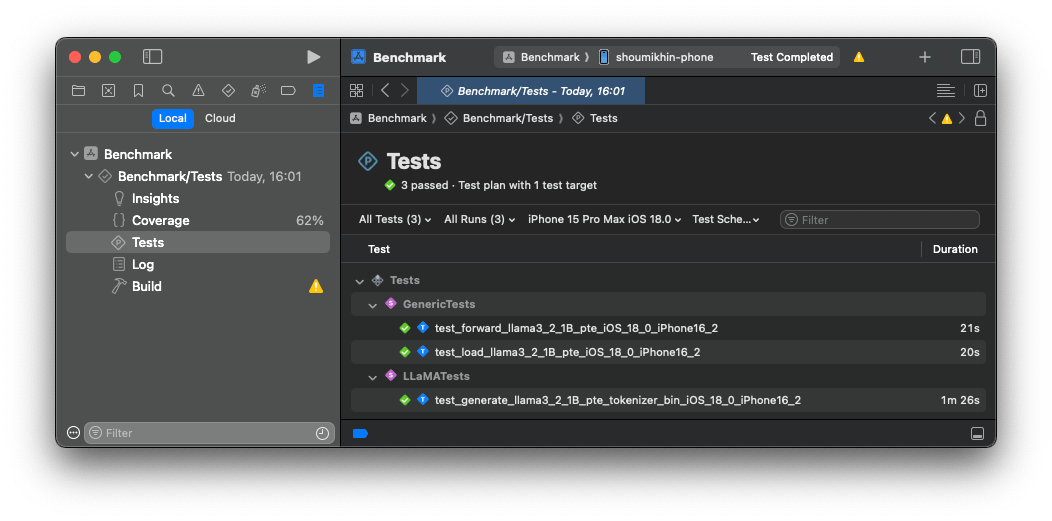
Task: Select the Coverage report item
Action: click(160, 220)
